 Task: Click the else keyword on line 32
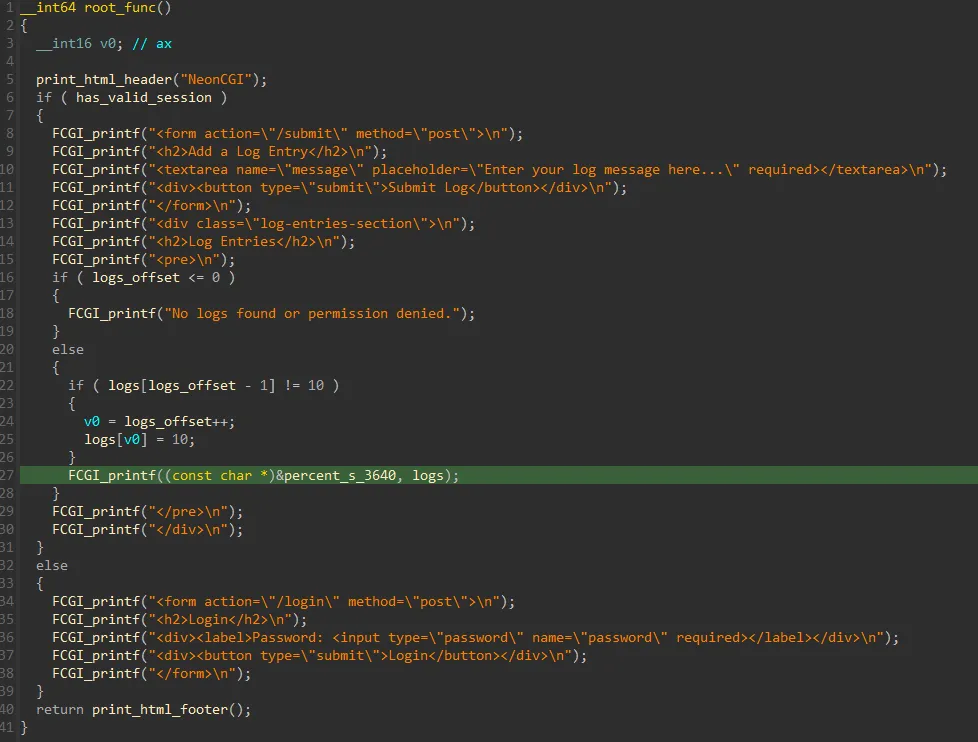(52, 566)
